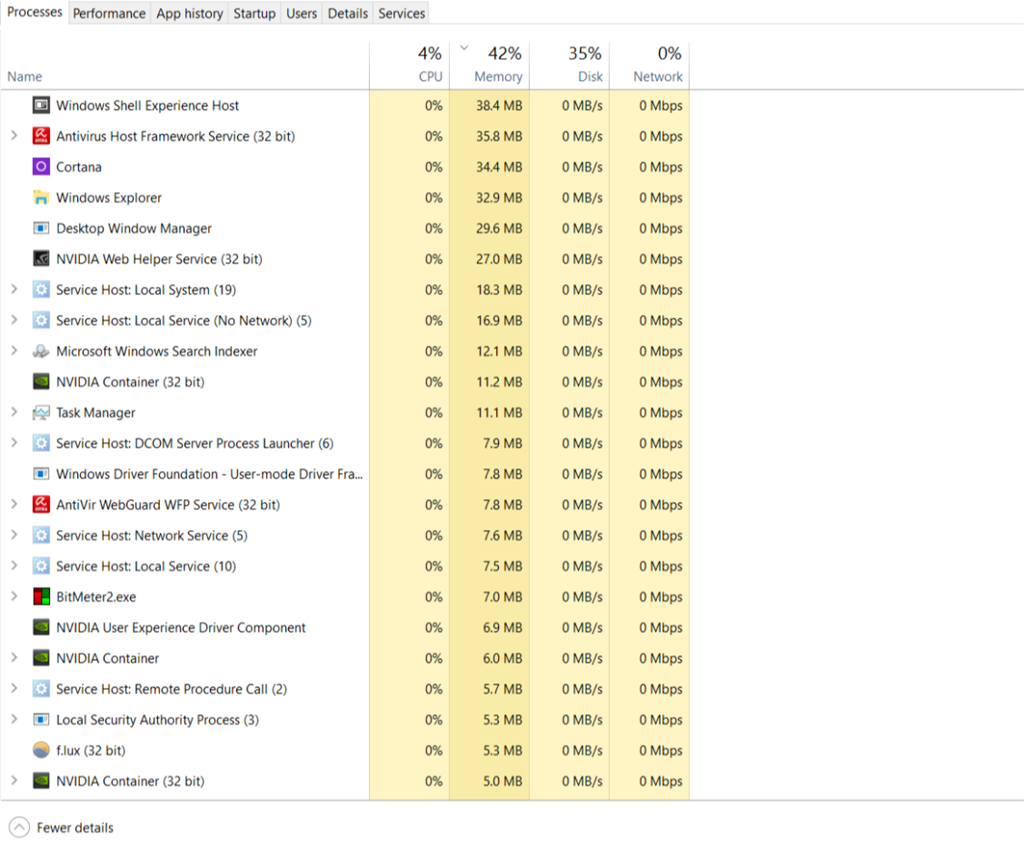1024x846 pixels.
Task: Select the Desktop Window Manager name
Action: (134, 228)
